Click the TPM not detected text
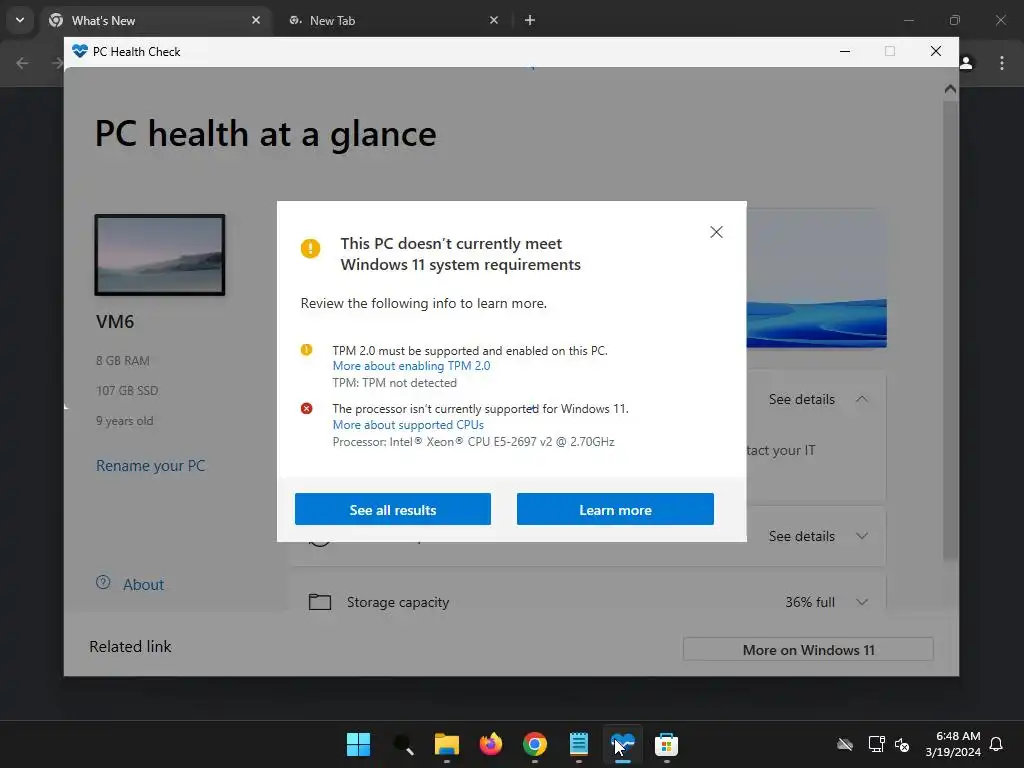This screenshot has height=768, width=1024. 394,383
